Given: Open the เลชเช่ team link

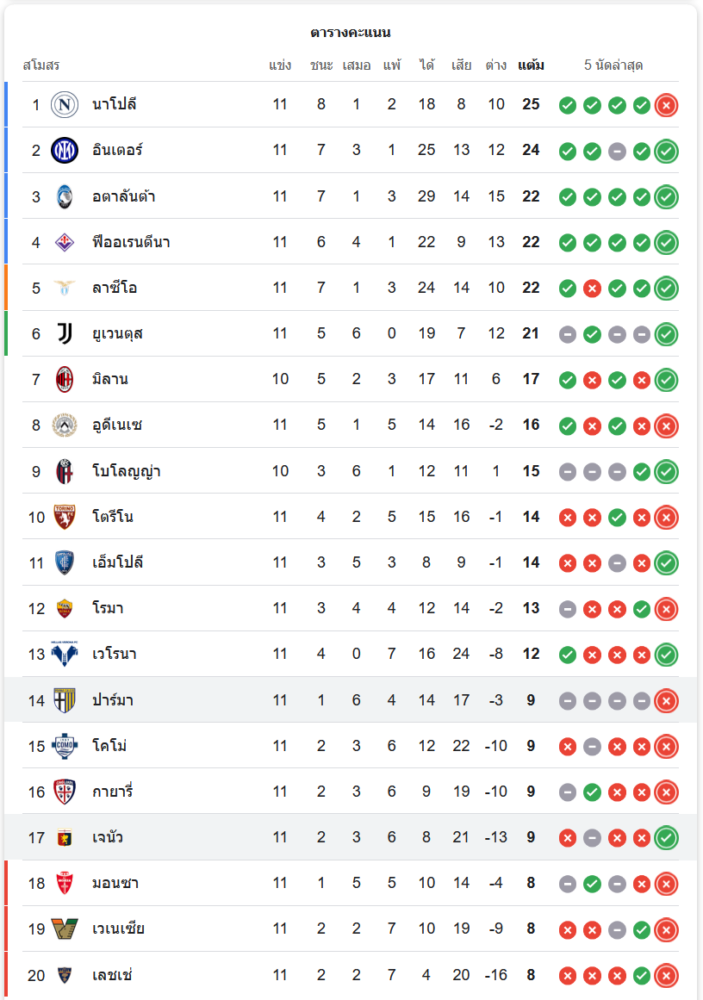Looking at the screenshot, I should [x=112, y=975].
